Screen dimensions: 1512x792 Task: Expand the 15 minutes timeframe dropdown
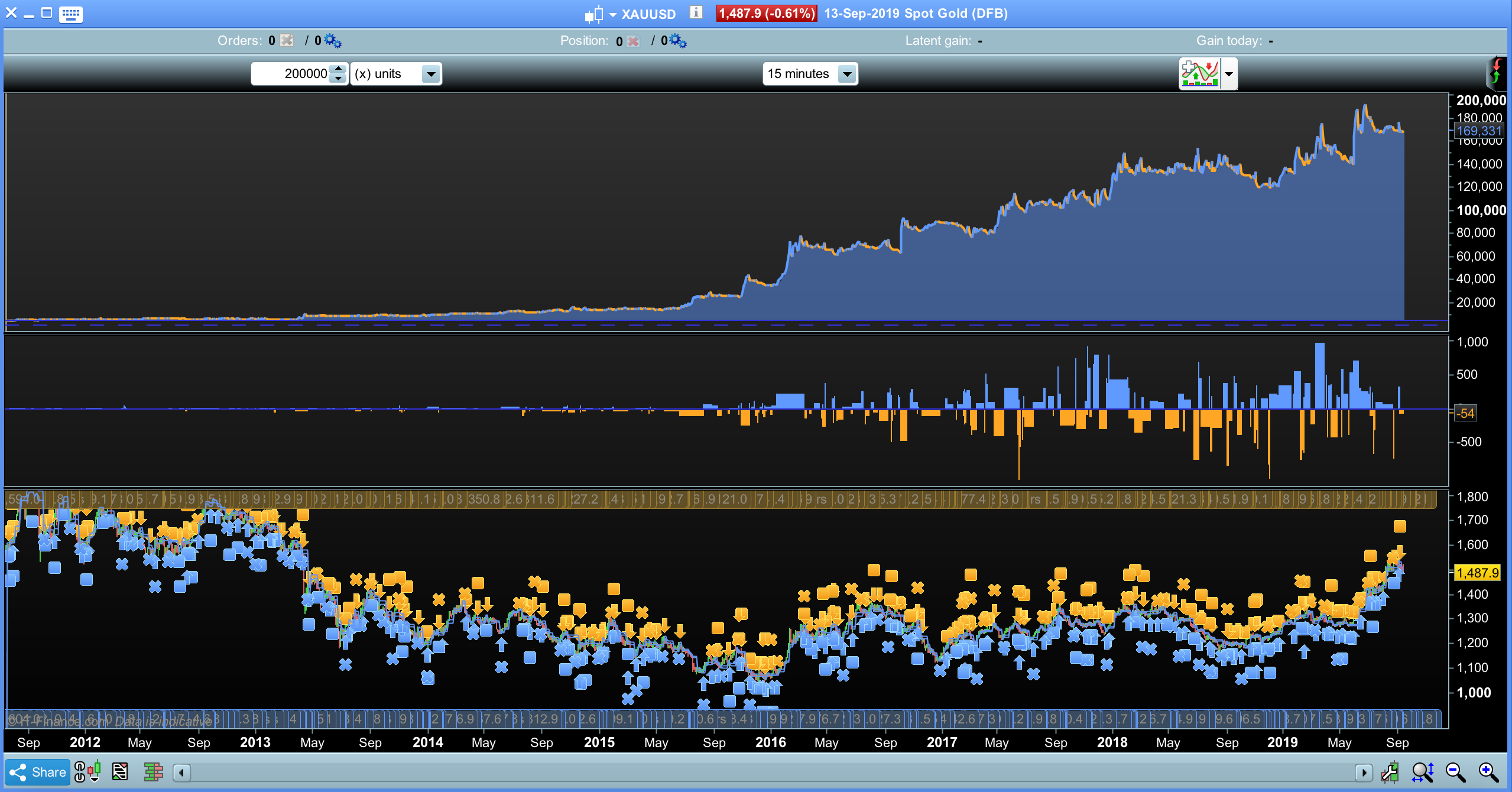coord(847,74)
